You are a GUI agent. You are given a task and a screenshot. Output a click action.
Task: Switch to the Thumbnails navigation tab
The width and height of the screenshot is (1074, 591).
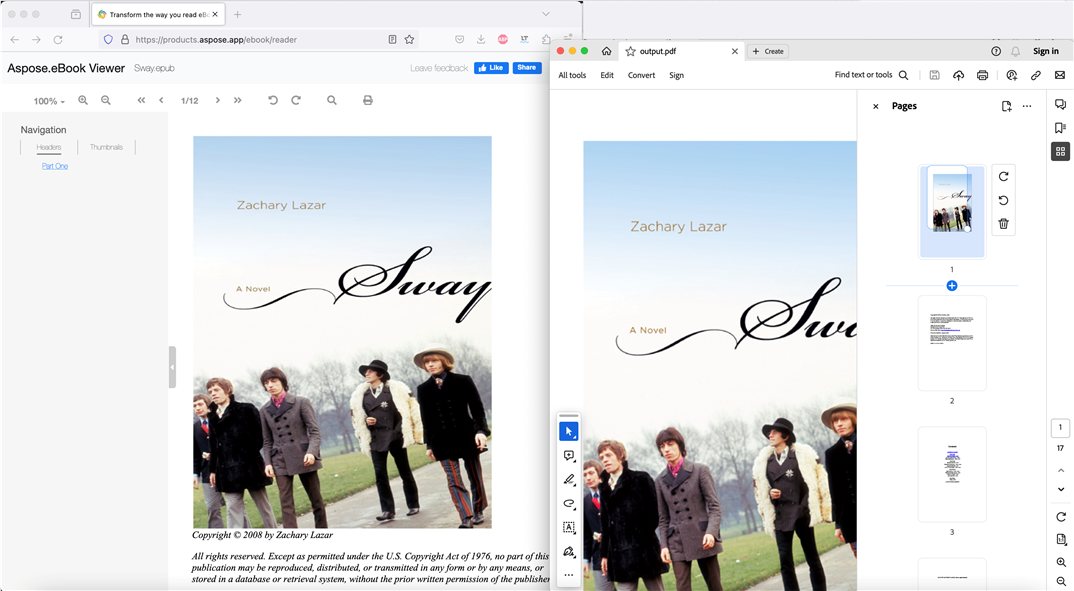[x=106, y=146]
